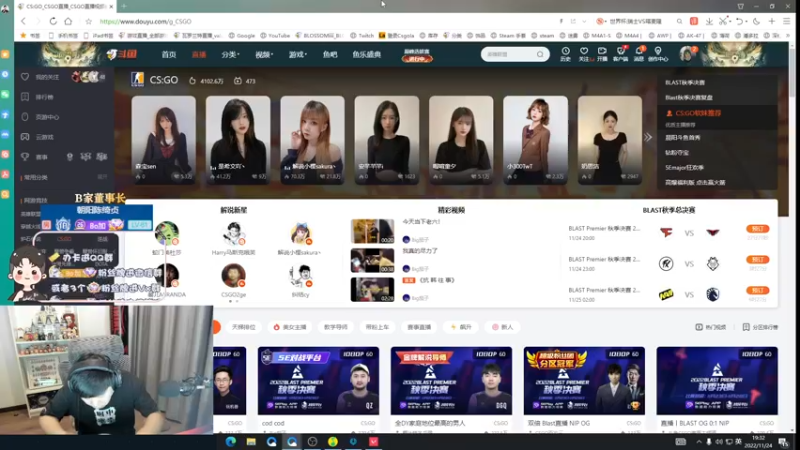Filter streams by 飙升 tag
The image size is (800, 450).
461,327
